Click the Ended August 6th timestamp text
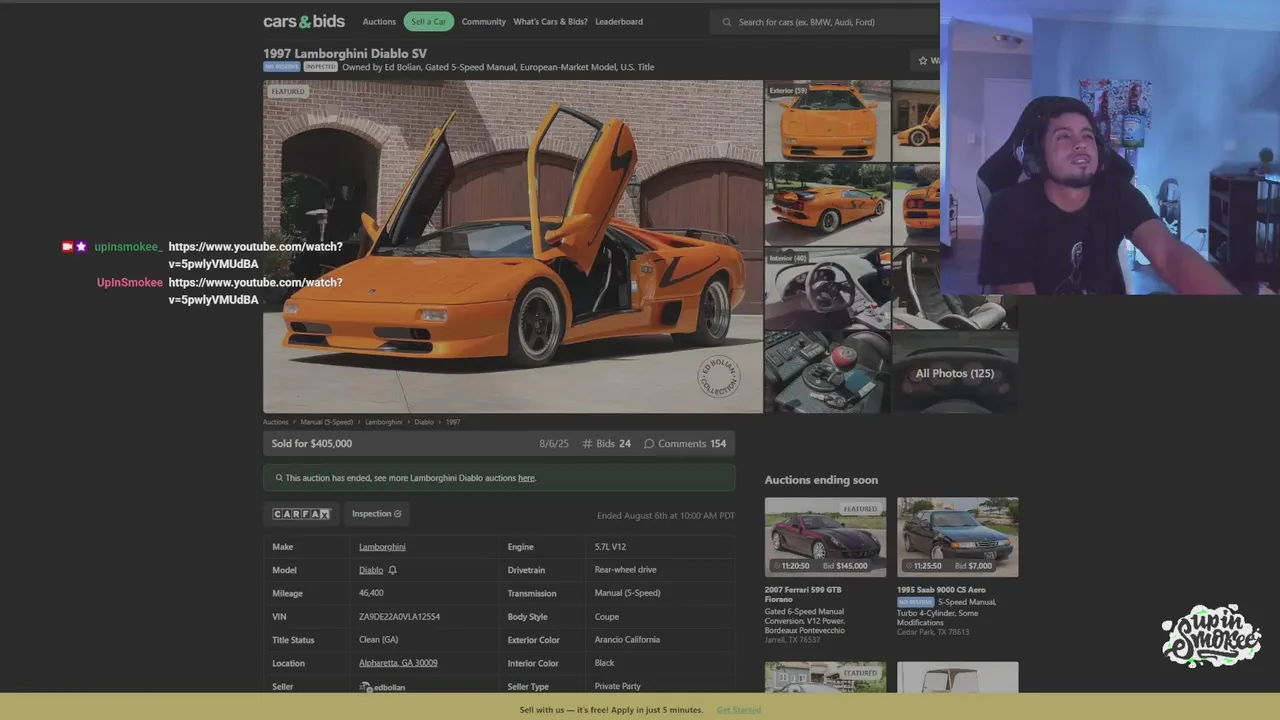Image resolution: width=1280 pixels, height=720 pixels. click(666, 516)
